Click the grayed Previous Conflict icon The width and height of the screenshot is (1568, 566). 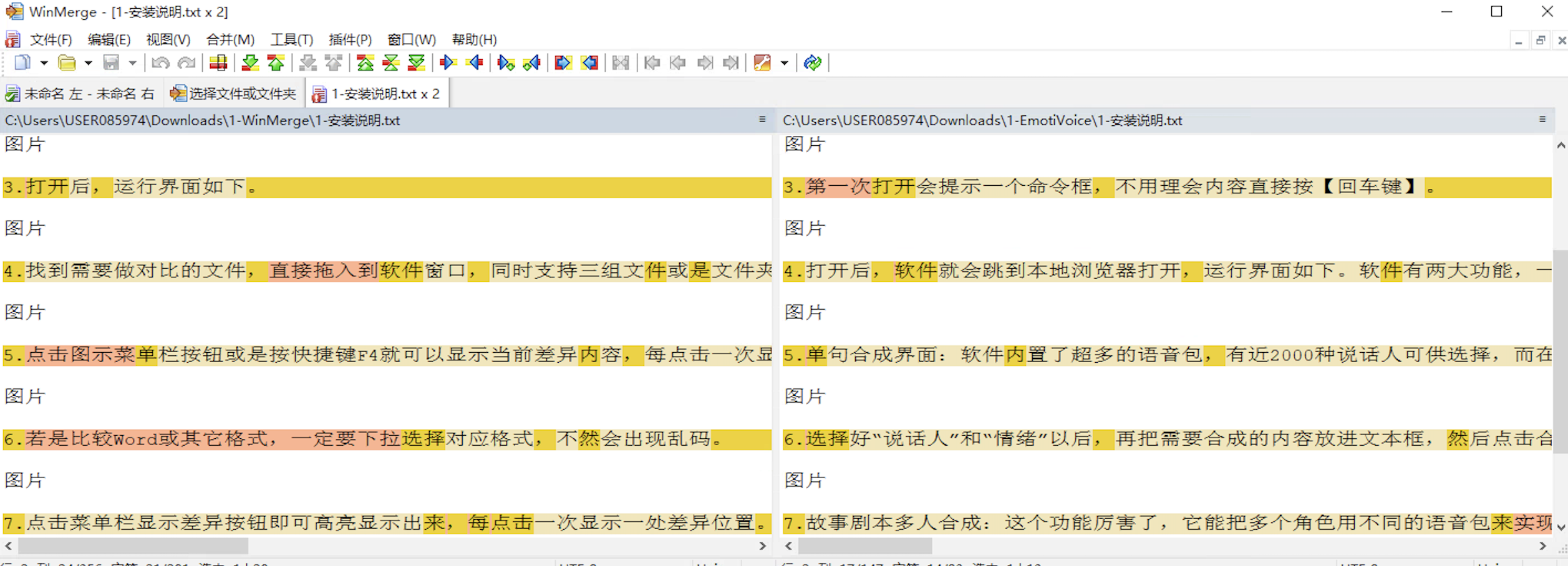[334, 62]
